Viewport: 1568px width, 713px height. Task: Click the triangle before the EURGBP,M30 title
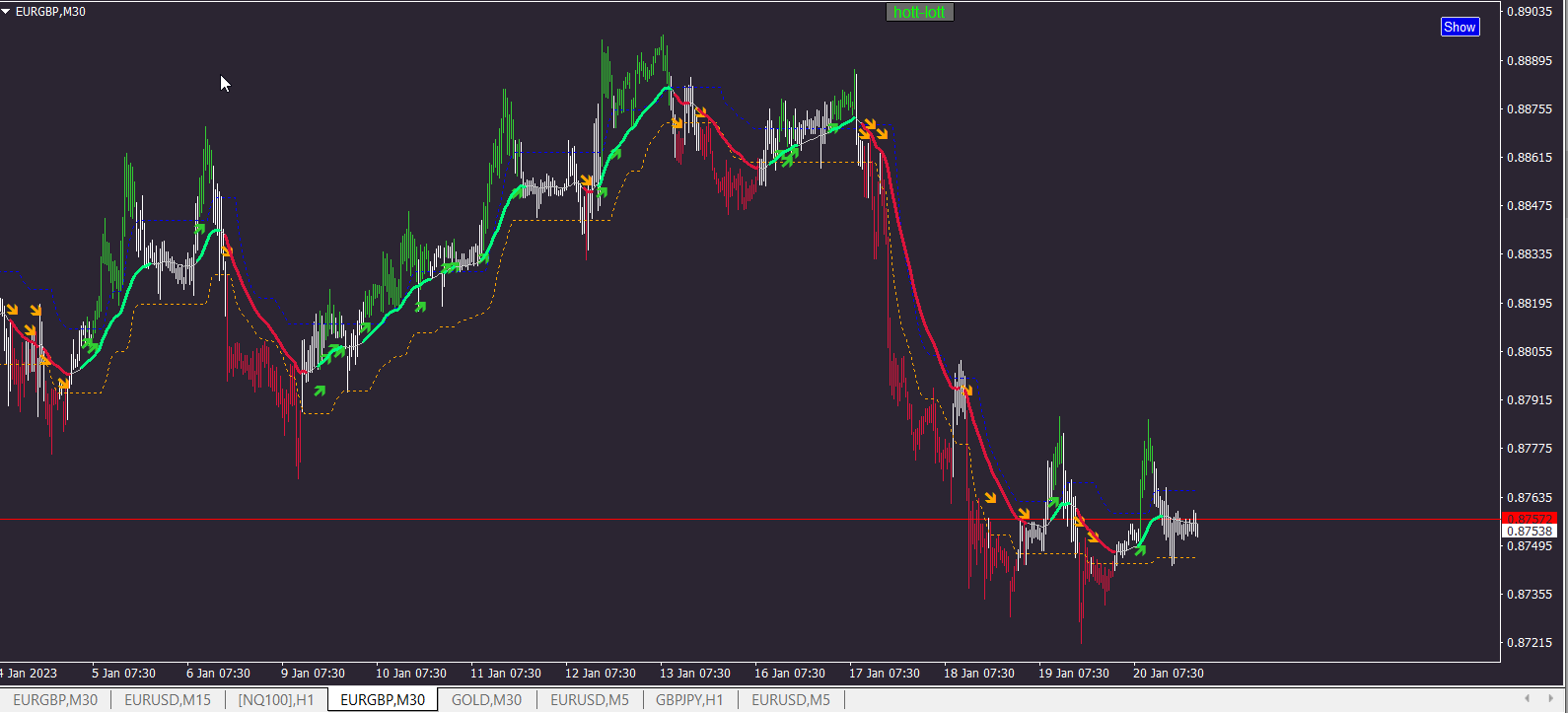click(6, 11)
